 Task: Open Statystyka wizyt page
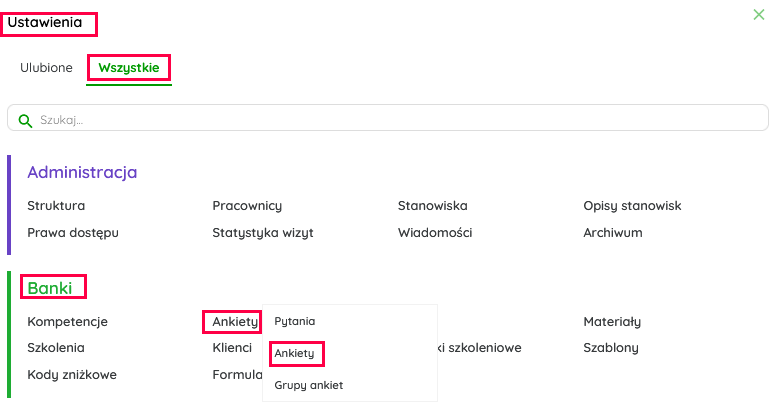262,233
